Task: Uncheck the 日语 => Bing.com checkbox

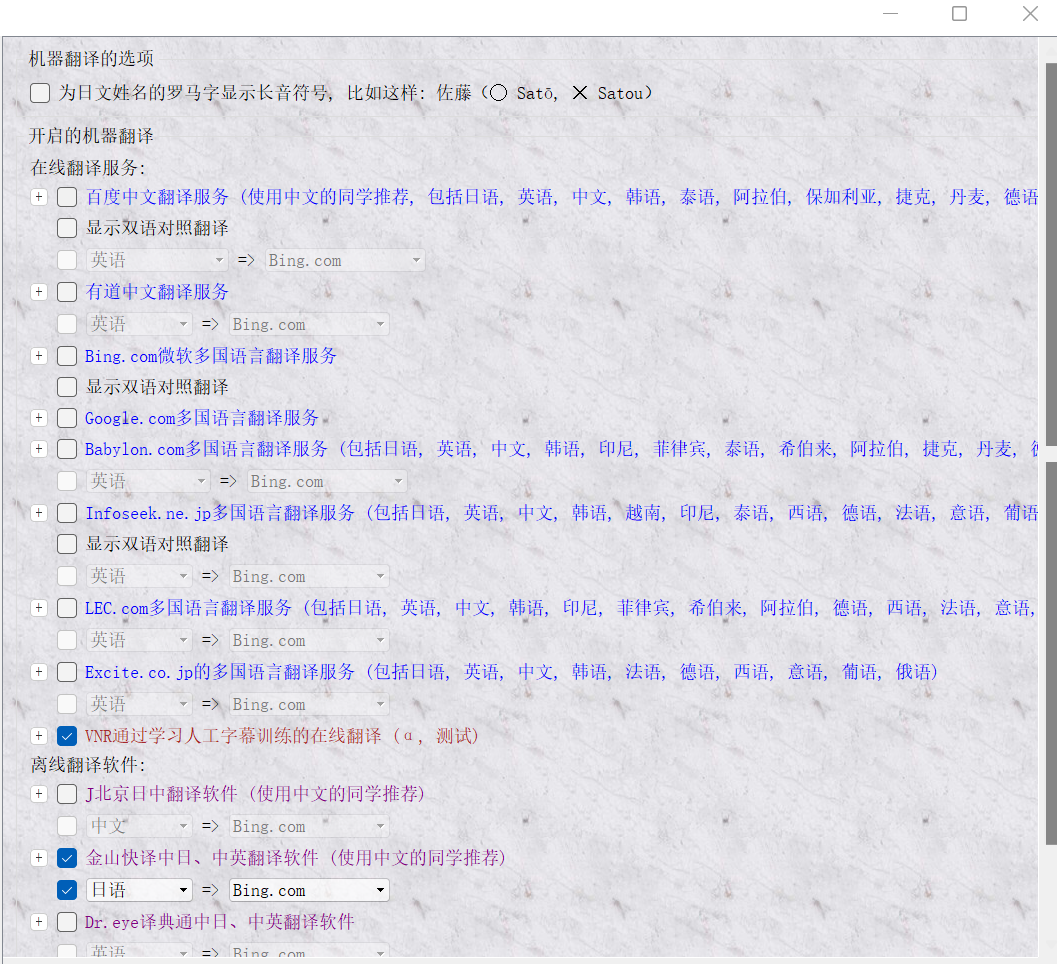Action: point(67,890)
